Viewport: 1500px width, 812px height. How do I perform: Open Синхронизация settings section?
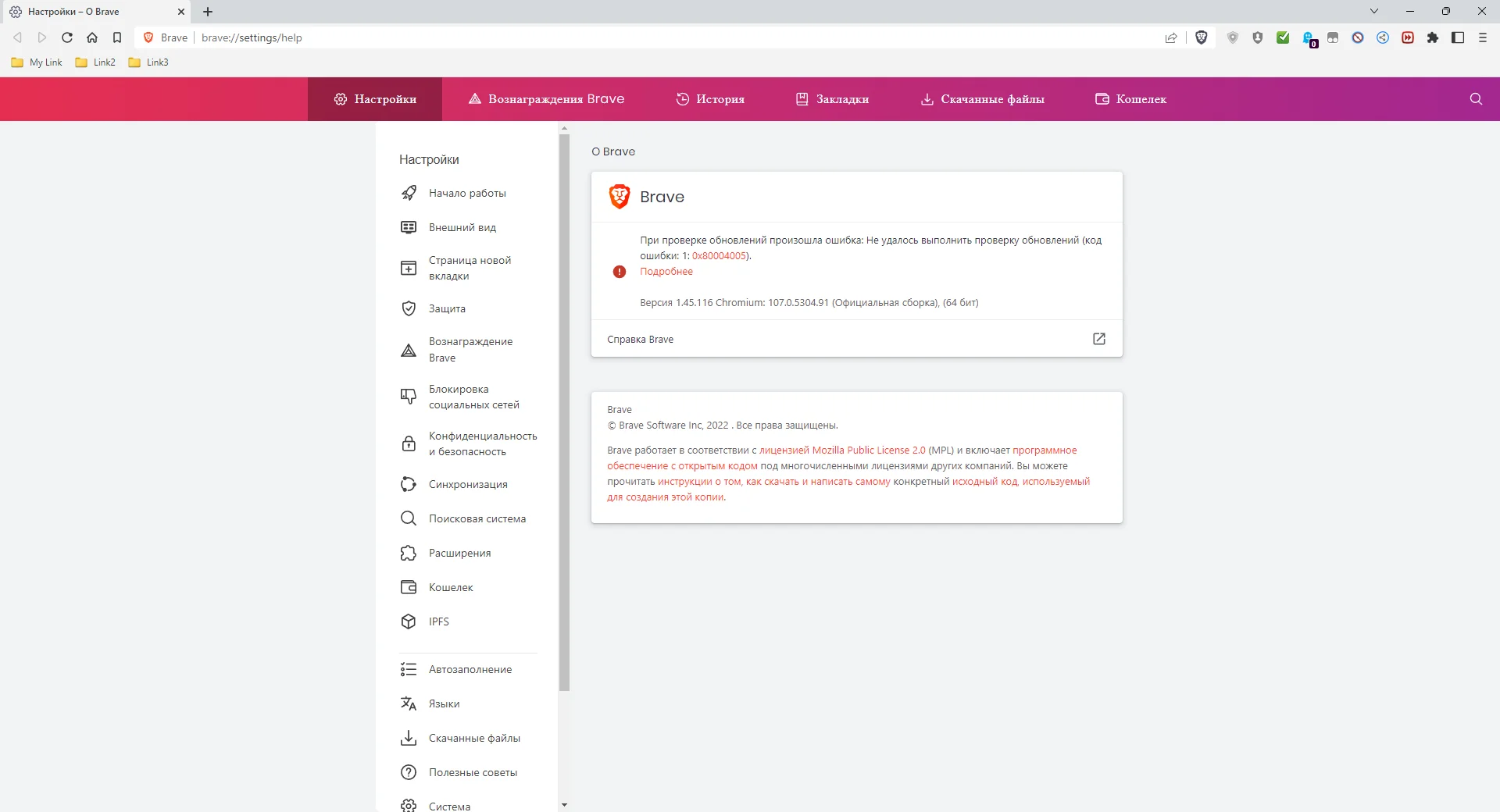tap(468, 484)
